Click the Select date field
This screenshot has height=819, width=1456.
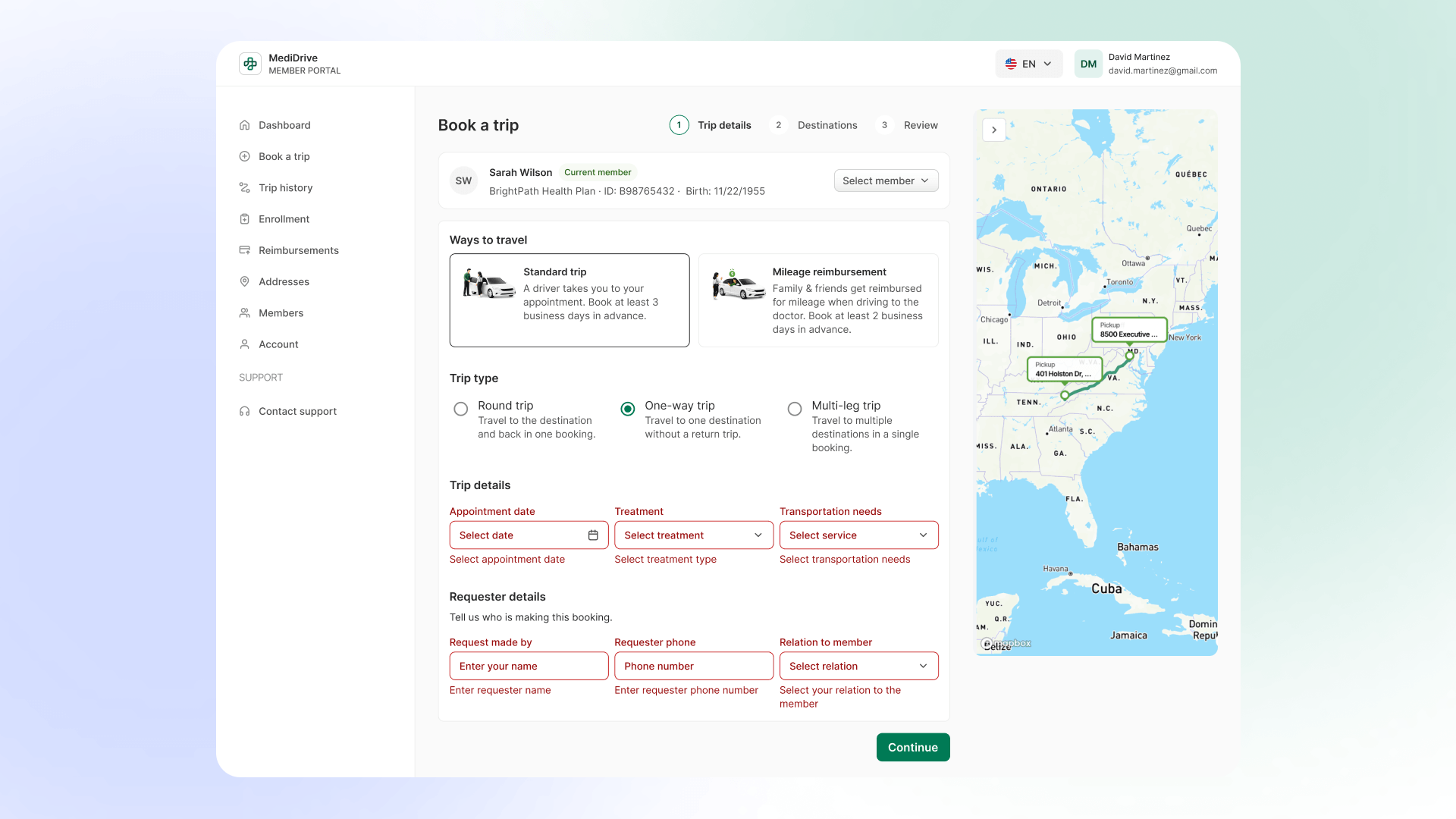[529, 535]
